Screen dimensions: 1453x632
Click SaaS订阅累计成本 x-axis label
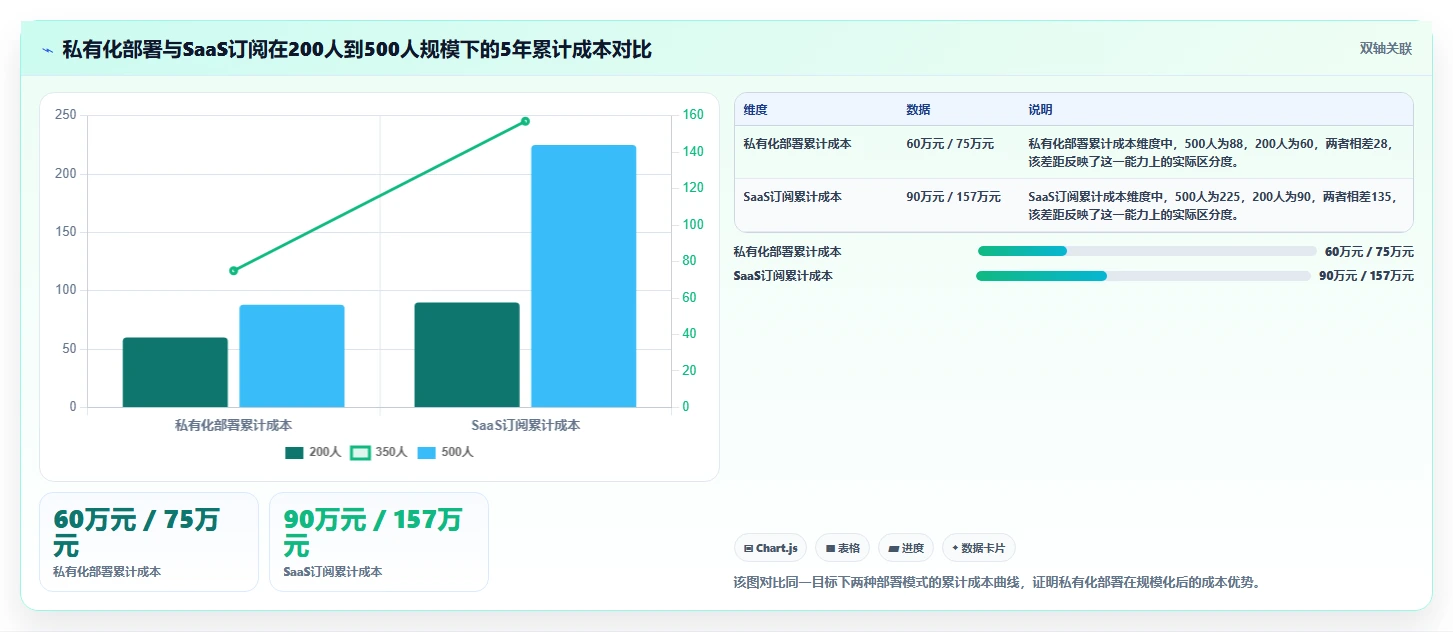[x=526, y=425]
